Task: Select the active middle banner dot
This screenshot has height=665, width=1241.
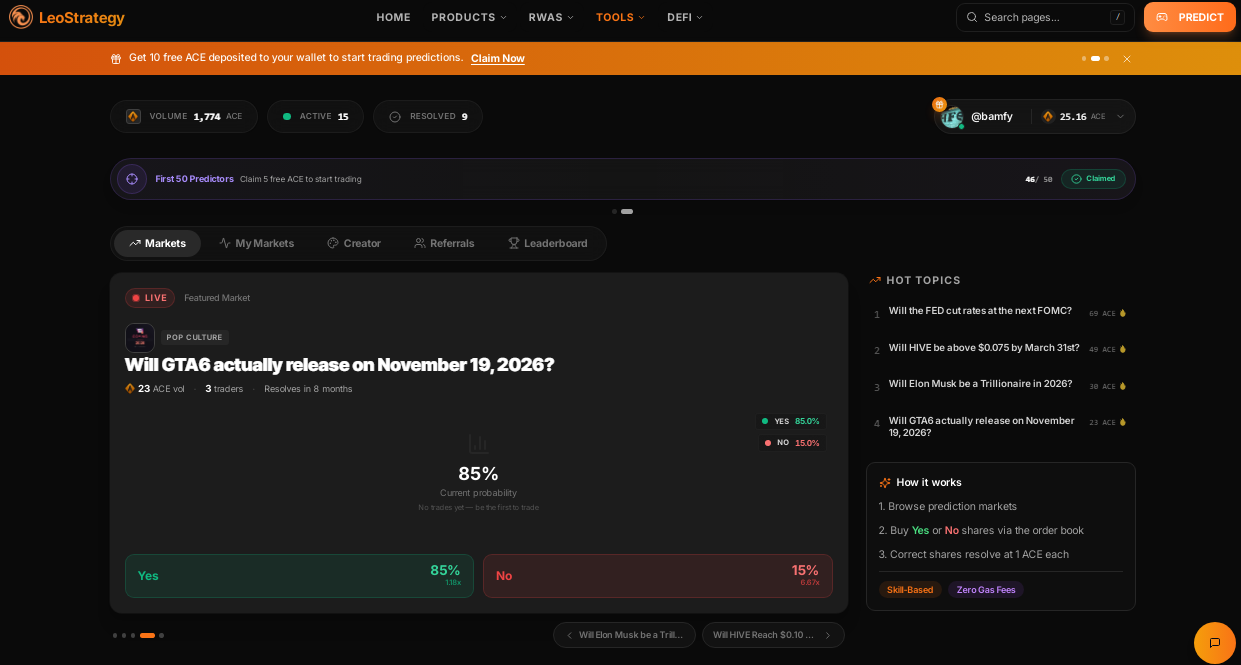Action: point(1095,59)
